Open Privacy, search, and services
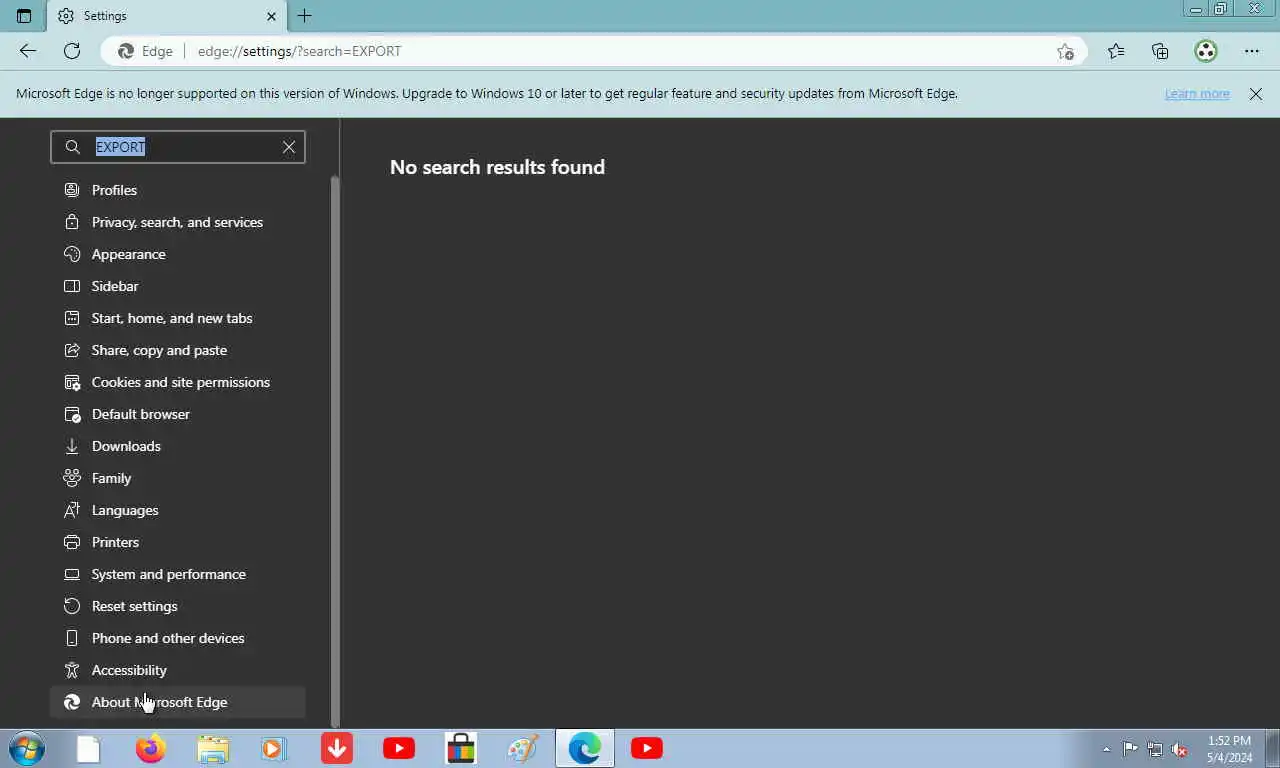1280x768 pixels. tap(178, 222)
